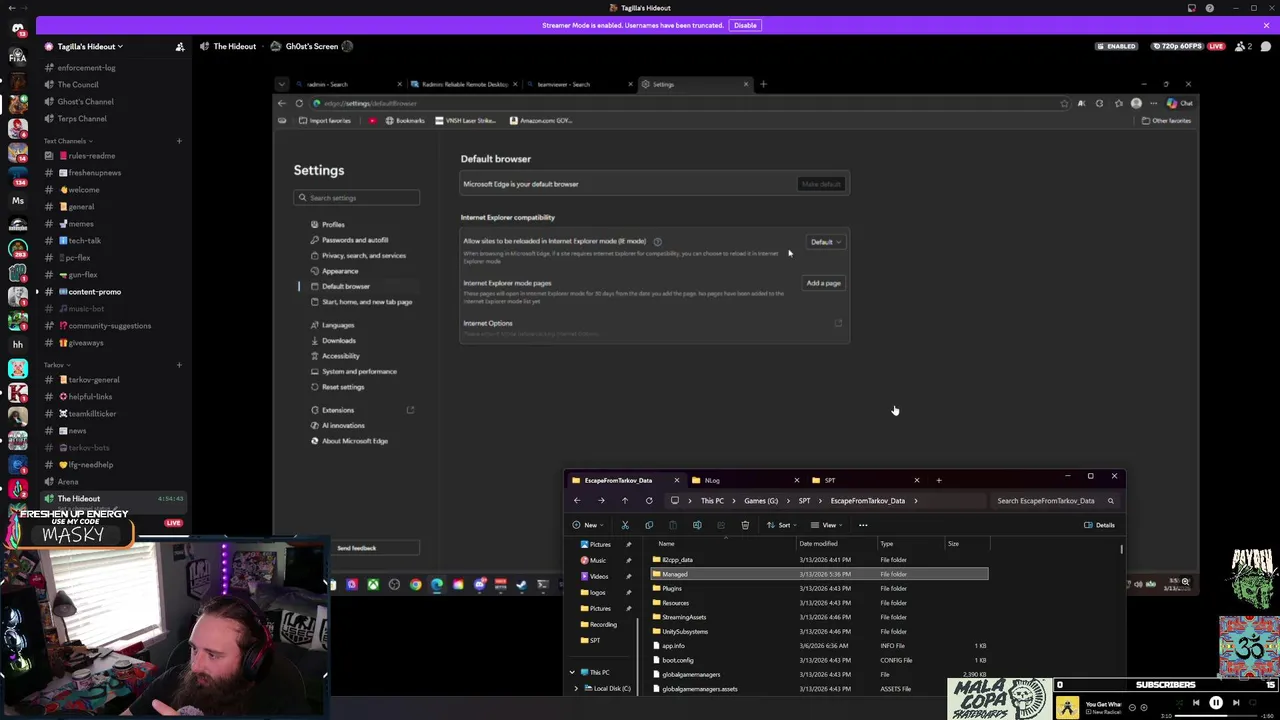Click Games (G:) in the breadcrumb path

[760, 501]
